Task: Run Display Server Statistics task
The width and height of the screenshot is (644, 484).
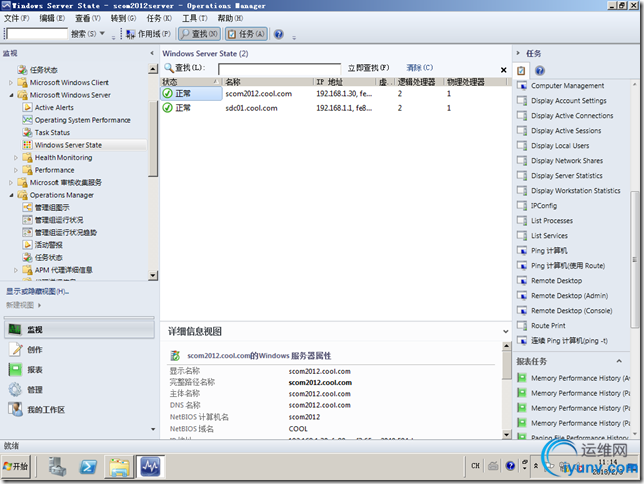Action: click(x=566, y=176)
